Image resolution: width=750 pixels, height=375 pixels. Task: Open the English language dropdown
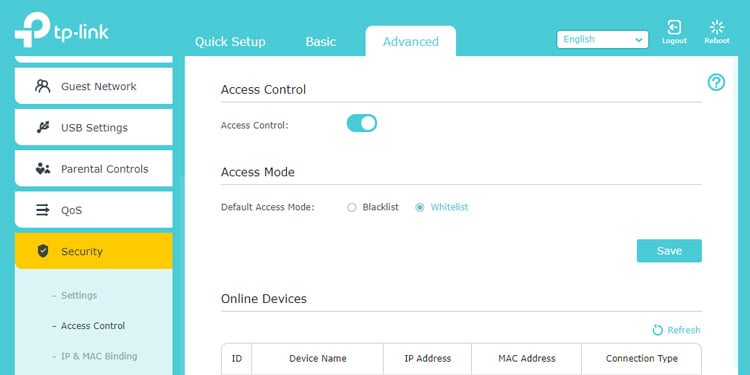602,39
